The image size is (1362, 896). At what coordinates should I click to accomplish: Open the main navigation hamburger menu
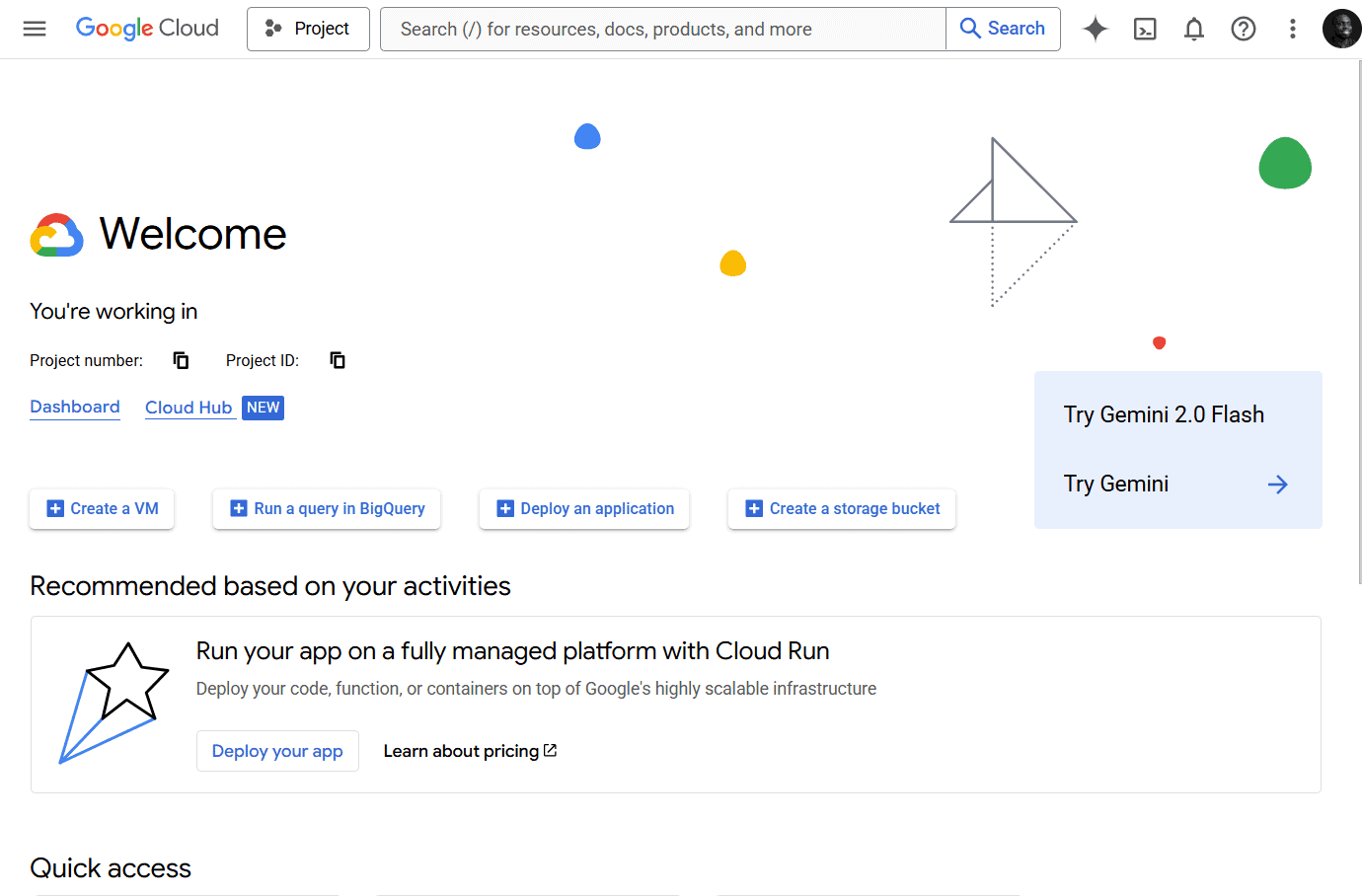click(35, 29)
